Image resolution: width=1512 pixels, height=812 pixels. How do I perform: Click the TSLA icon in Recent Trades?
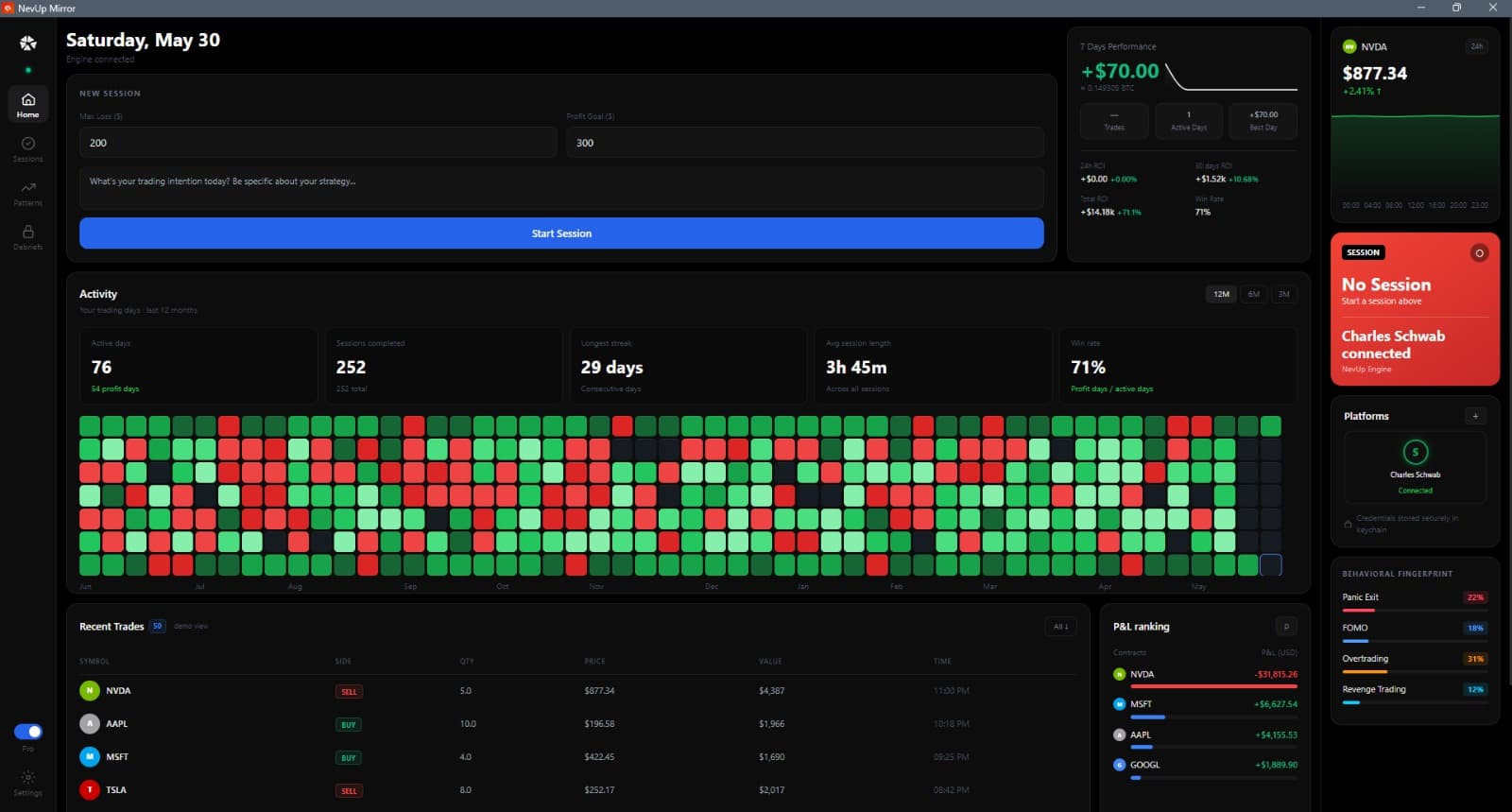tap(90, 790)
